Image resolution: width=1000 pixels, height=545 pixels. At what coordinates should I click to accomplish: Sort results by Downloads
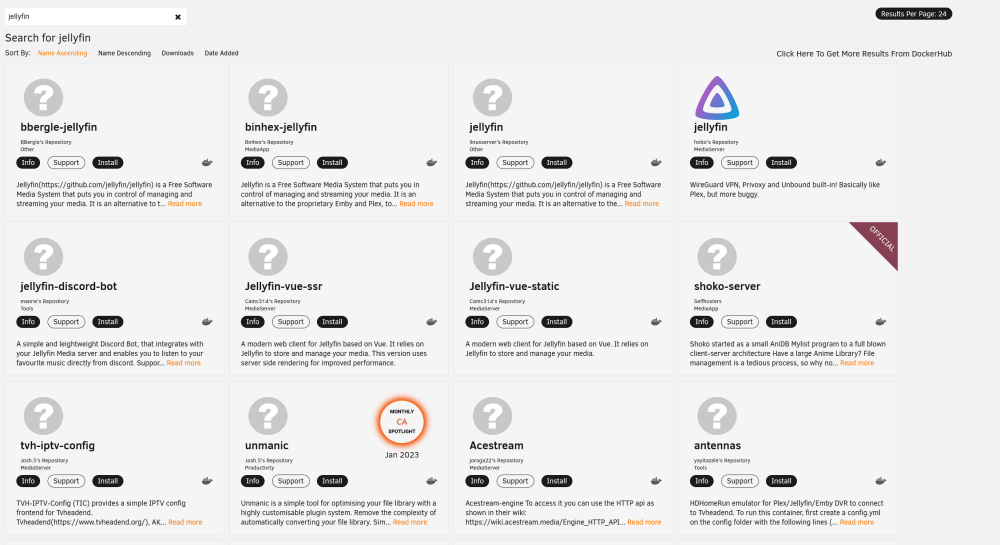click(177, 54)
